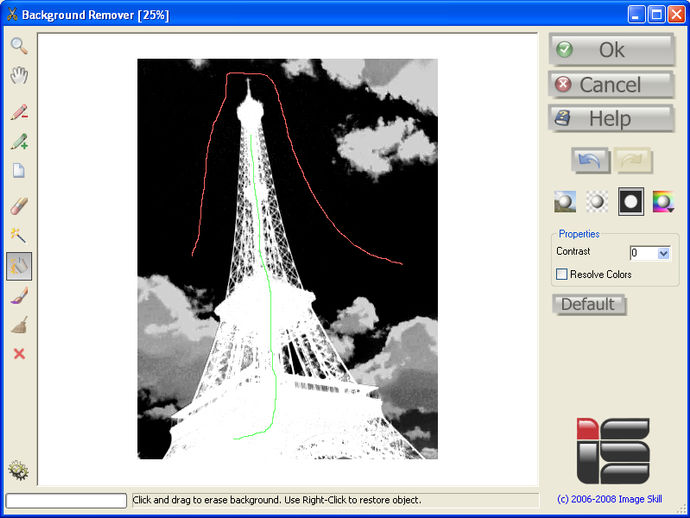Select the red background marker pencil
The width and height of the screenshot is (690, 518).
tap(19, 112)
